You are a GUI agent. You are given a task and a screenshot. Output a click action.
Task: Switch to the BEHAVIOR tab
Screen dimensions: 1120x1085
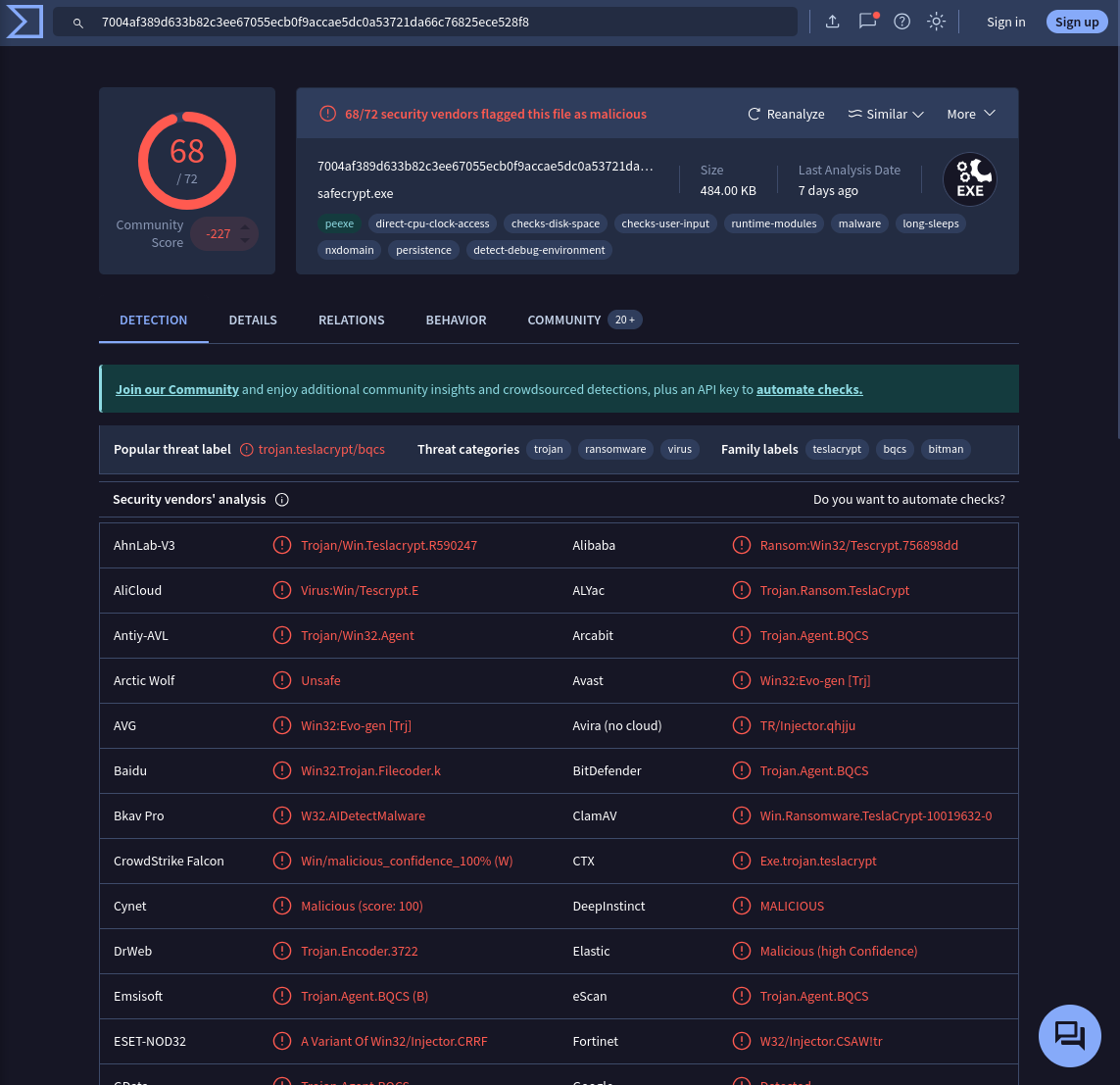[456, 320]
